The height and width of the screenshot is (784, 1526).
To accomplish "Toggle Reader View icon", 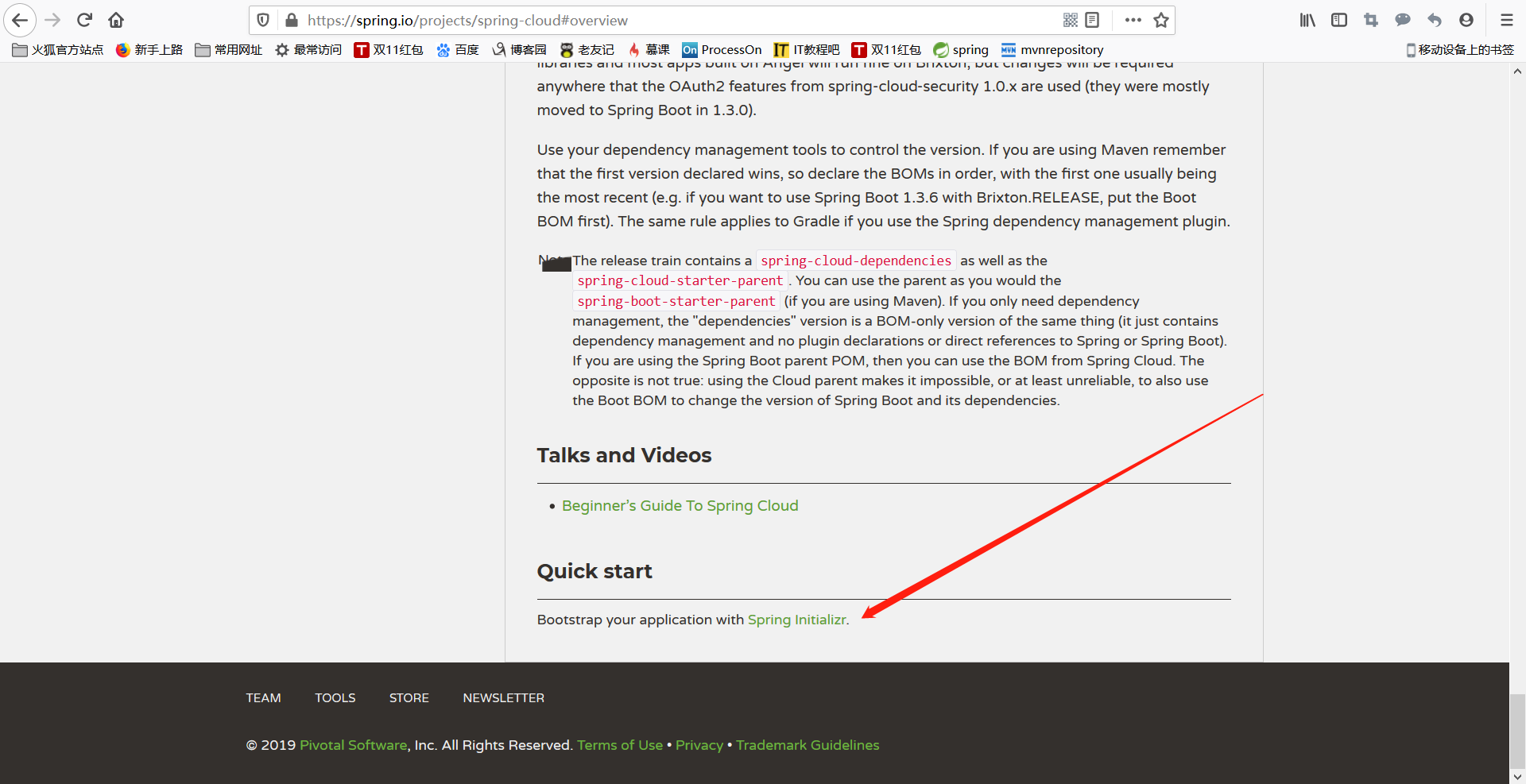I will pos(1092,20).
